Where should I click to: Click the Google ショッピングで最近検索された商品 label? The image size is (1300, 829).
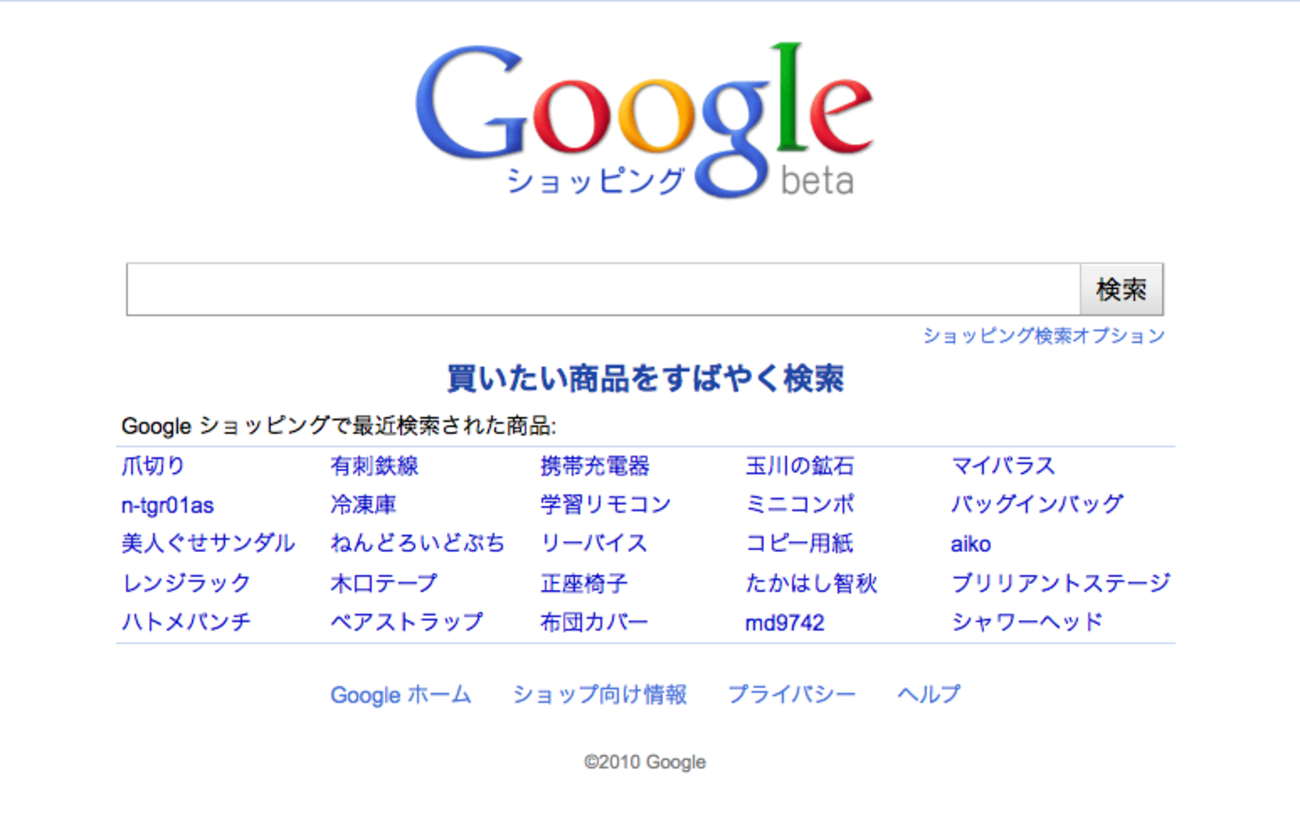(x=339, y=427)
